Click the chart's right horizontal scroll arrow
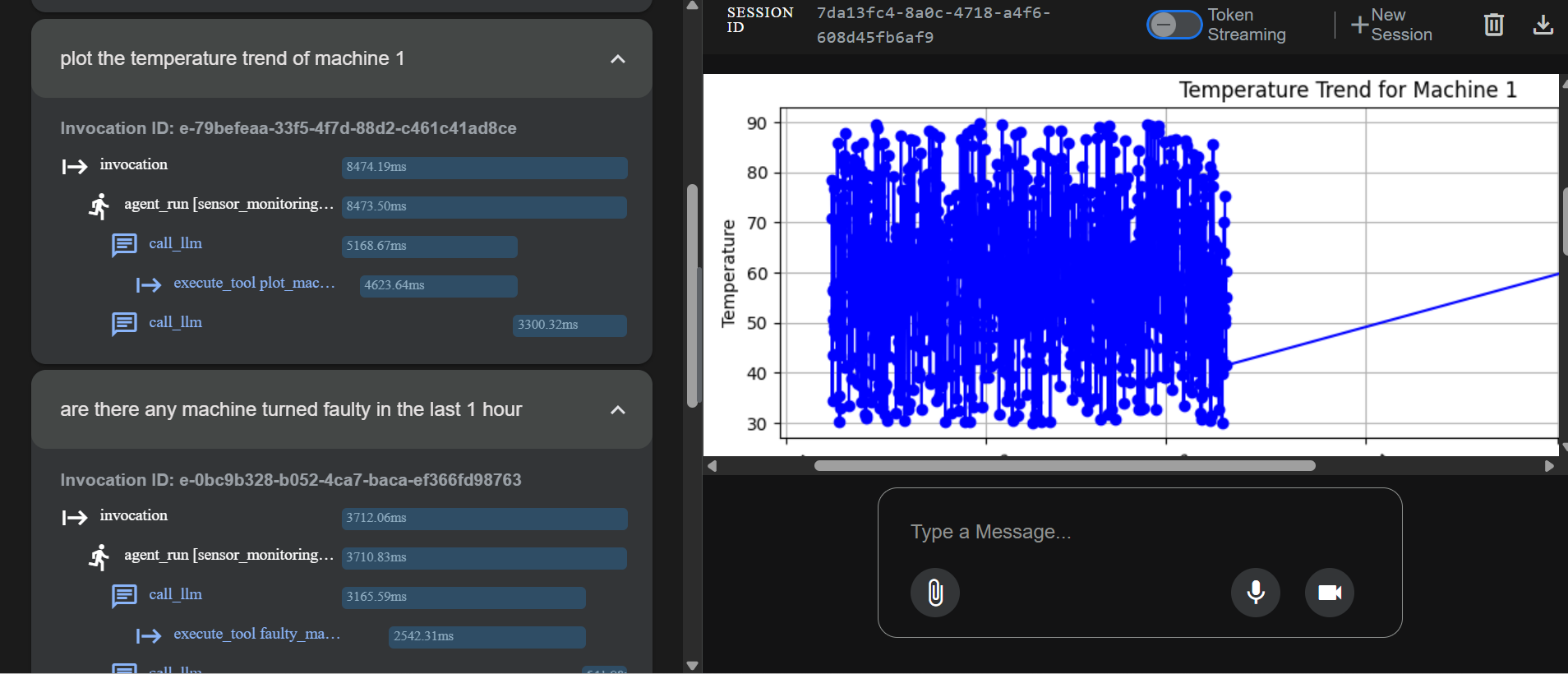 click(1549, 466)
